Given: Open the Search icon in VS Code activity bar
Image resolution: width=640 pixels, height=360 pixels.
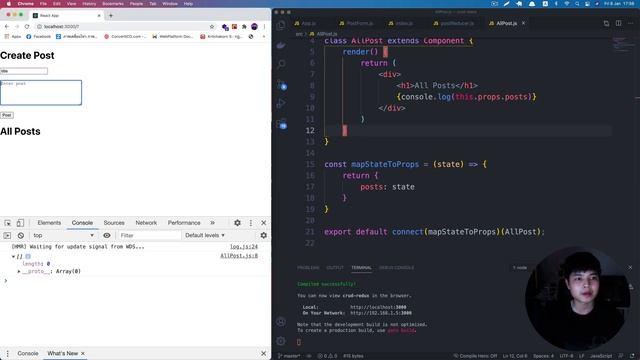Looking at the screenshot, I should 281,64.
